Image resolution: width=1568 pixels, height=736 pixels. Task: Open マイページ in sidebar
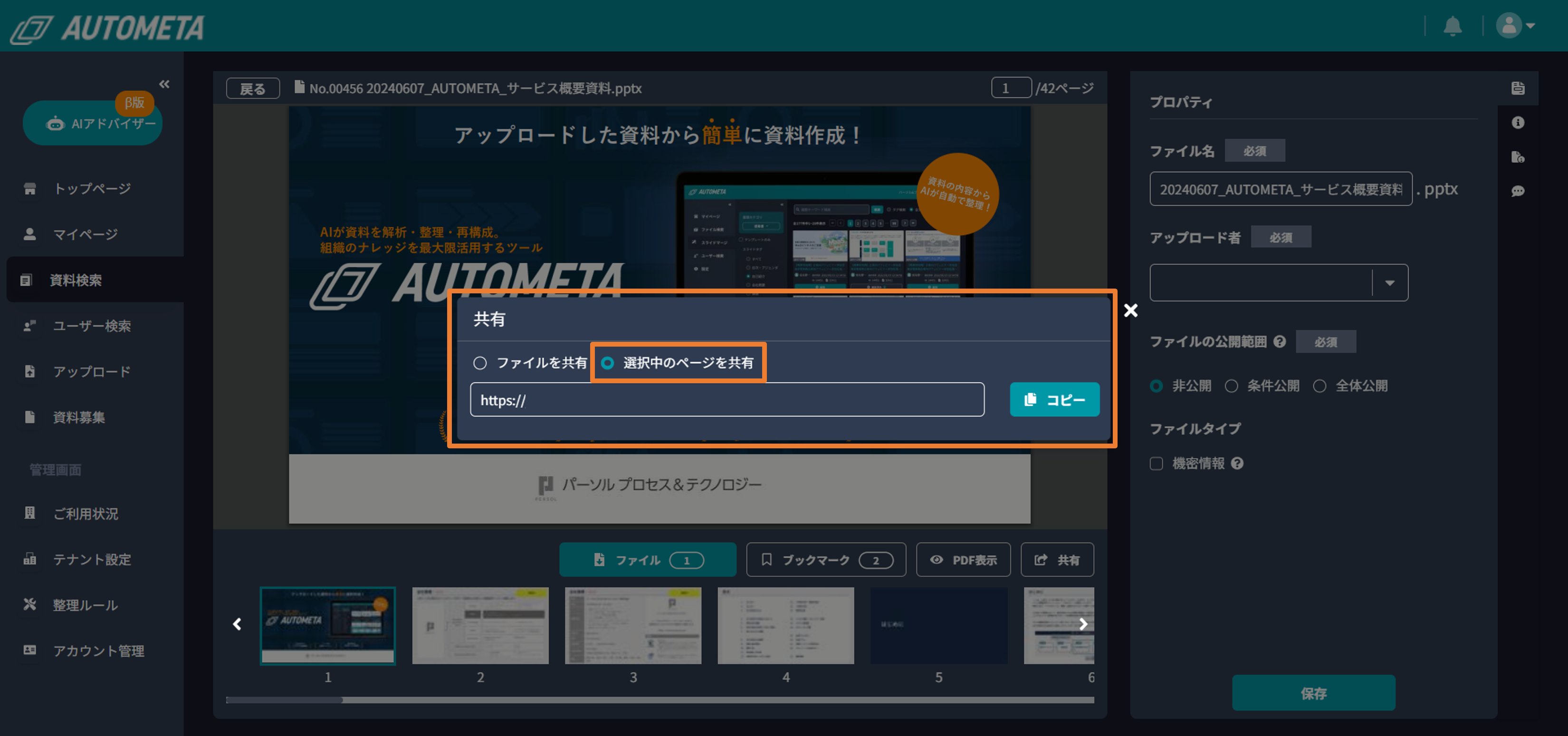pos(91,234)
